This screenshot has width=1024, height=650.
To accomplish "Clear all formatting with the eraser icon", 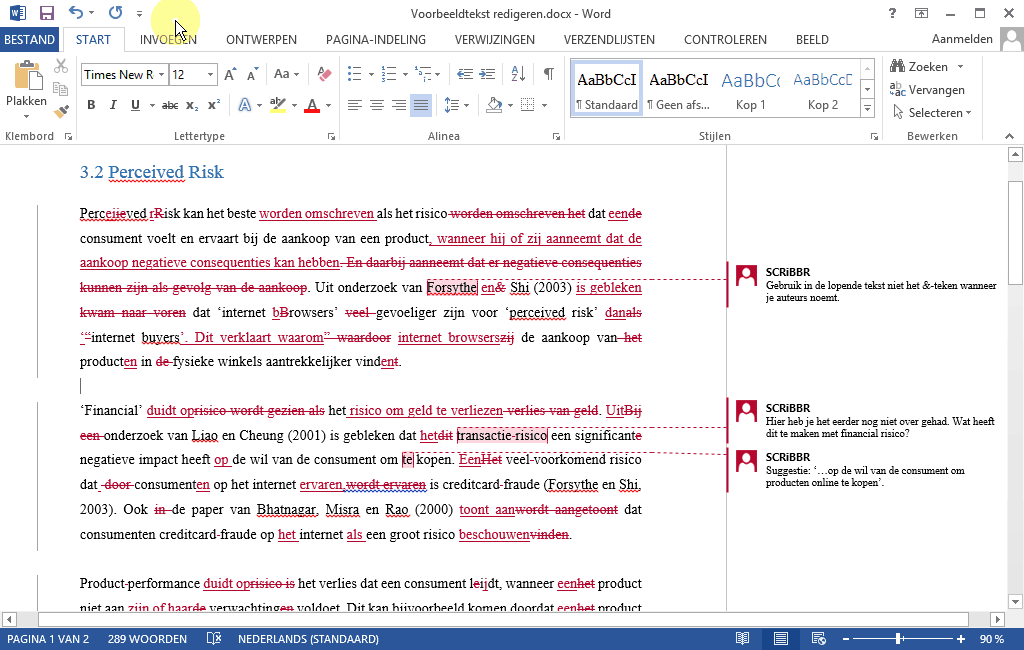I will pos(324,74).
